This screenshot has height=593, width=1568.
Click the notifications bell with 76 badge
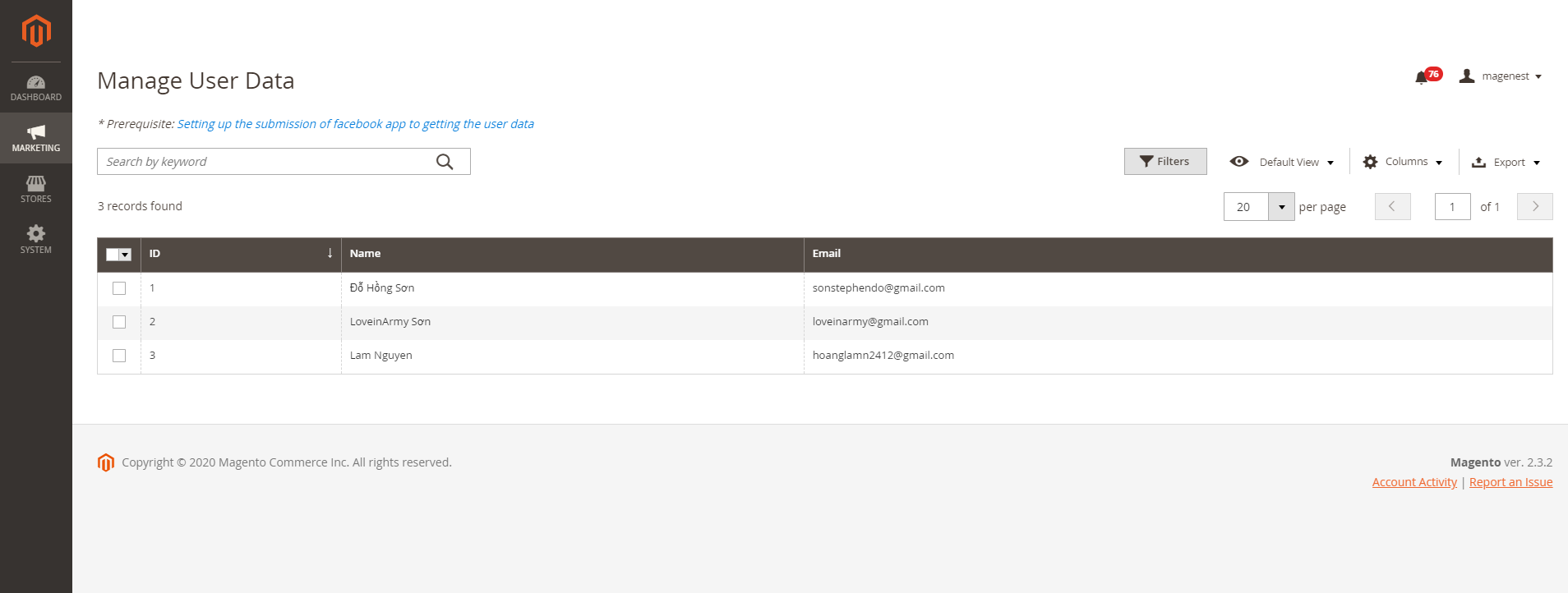point(1422,77)
